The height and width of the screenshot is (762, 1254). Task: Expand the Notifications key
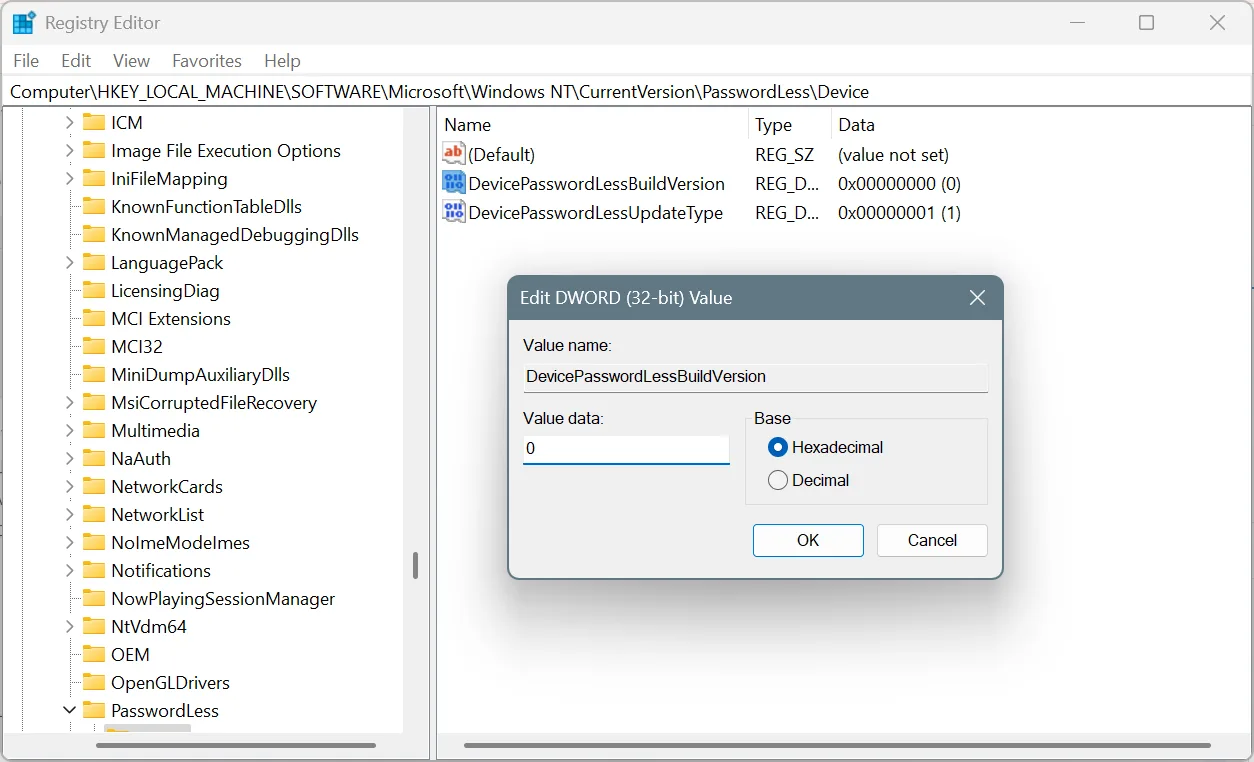69,570
